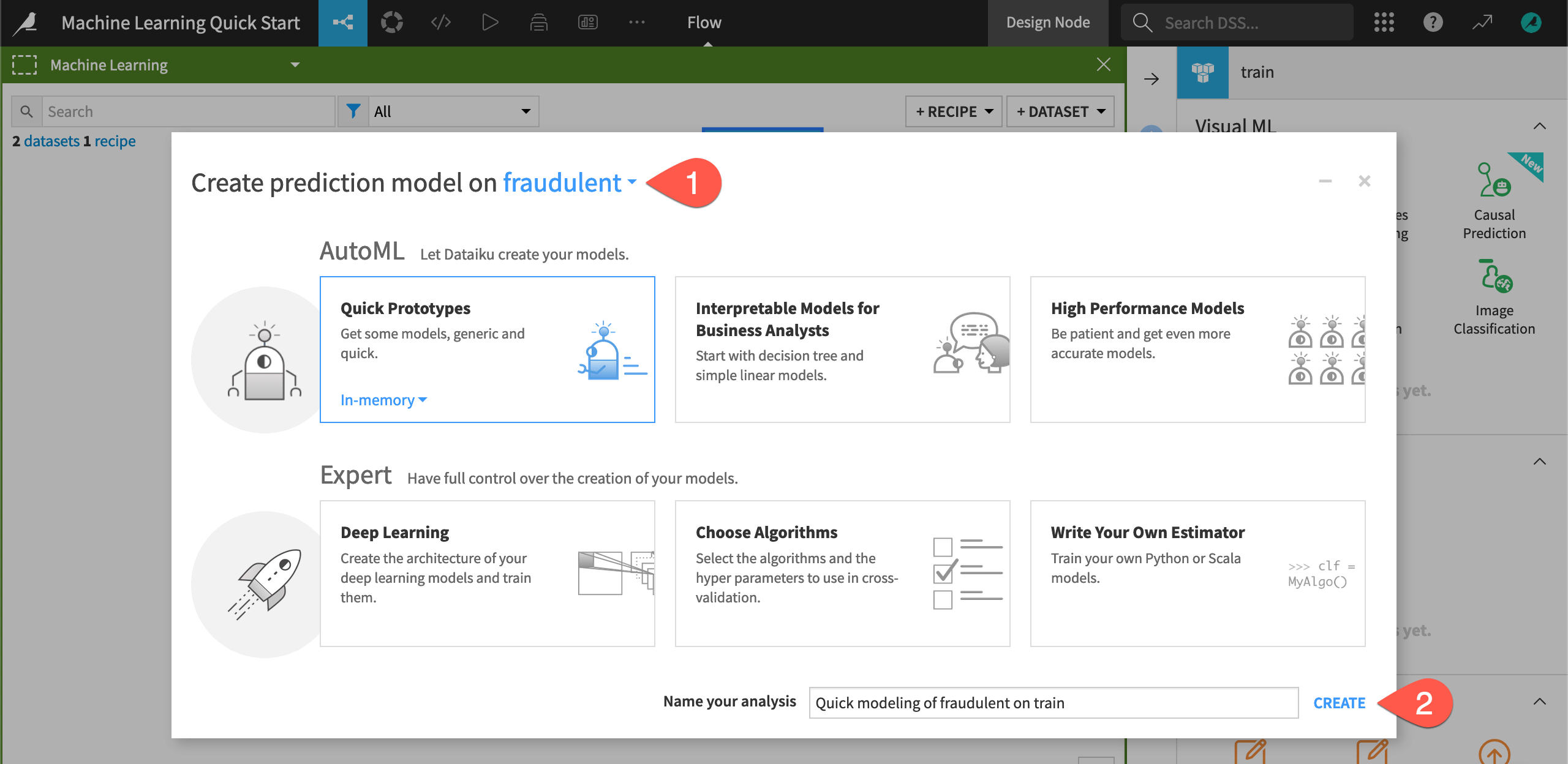Click the Dataiku bird logo

coord(26,23)
